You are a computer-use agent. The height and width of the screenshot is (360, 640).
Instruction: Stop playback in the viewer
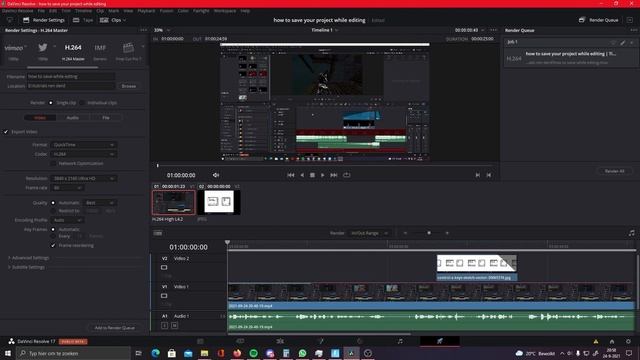click(312, 175)
